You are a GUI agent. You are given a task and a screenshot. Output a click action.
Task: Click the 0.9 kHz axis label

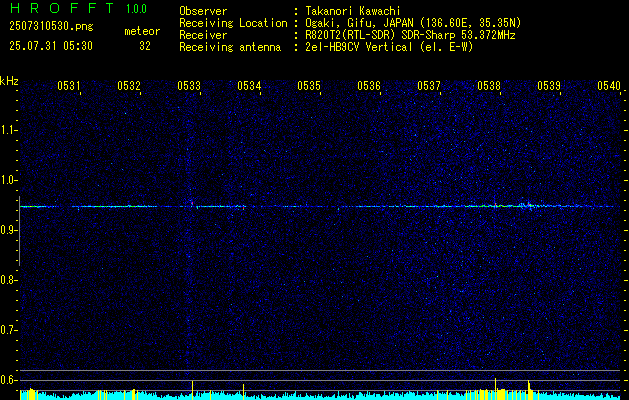8,230
